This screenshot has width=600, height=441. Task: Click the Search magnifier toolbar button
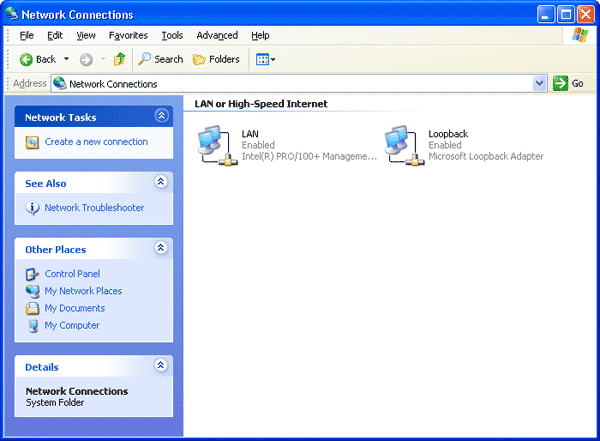pyautogui.click(x=161, y=59)
